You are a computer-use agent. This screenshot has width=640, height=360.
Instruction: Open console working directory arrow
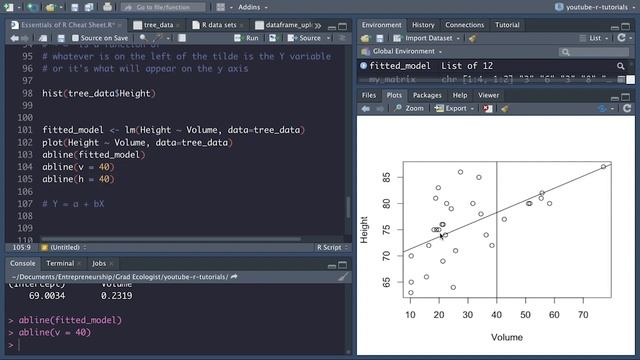tap(234, 277)
